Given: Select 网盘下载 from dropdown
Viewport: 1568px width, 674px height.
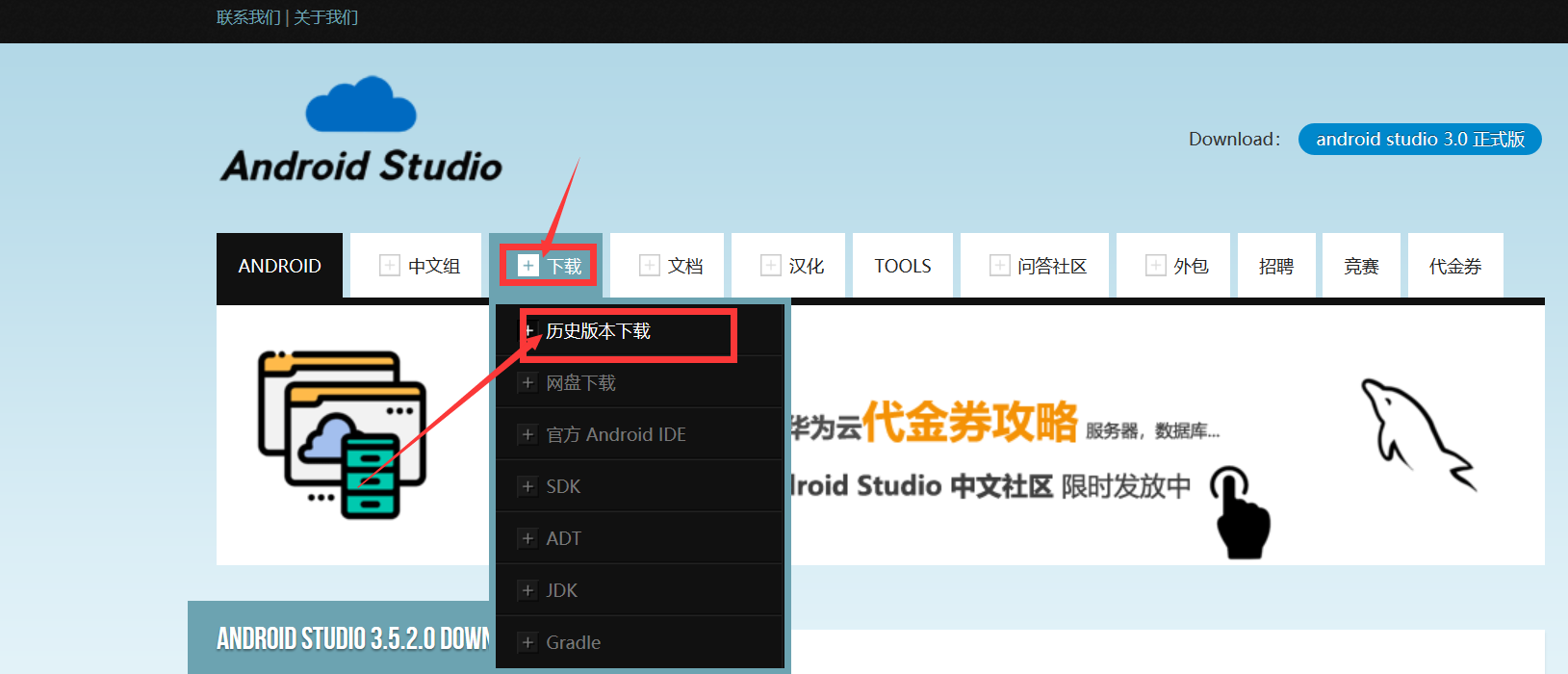Looking at the screenshot, I should [x=639, y=383].
